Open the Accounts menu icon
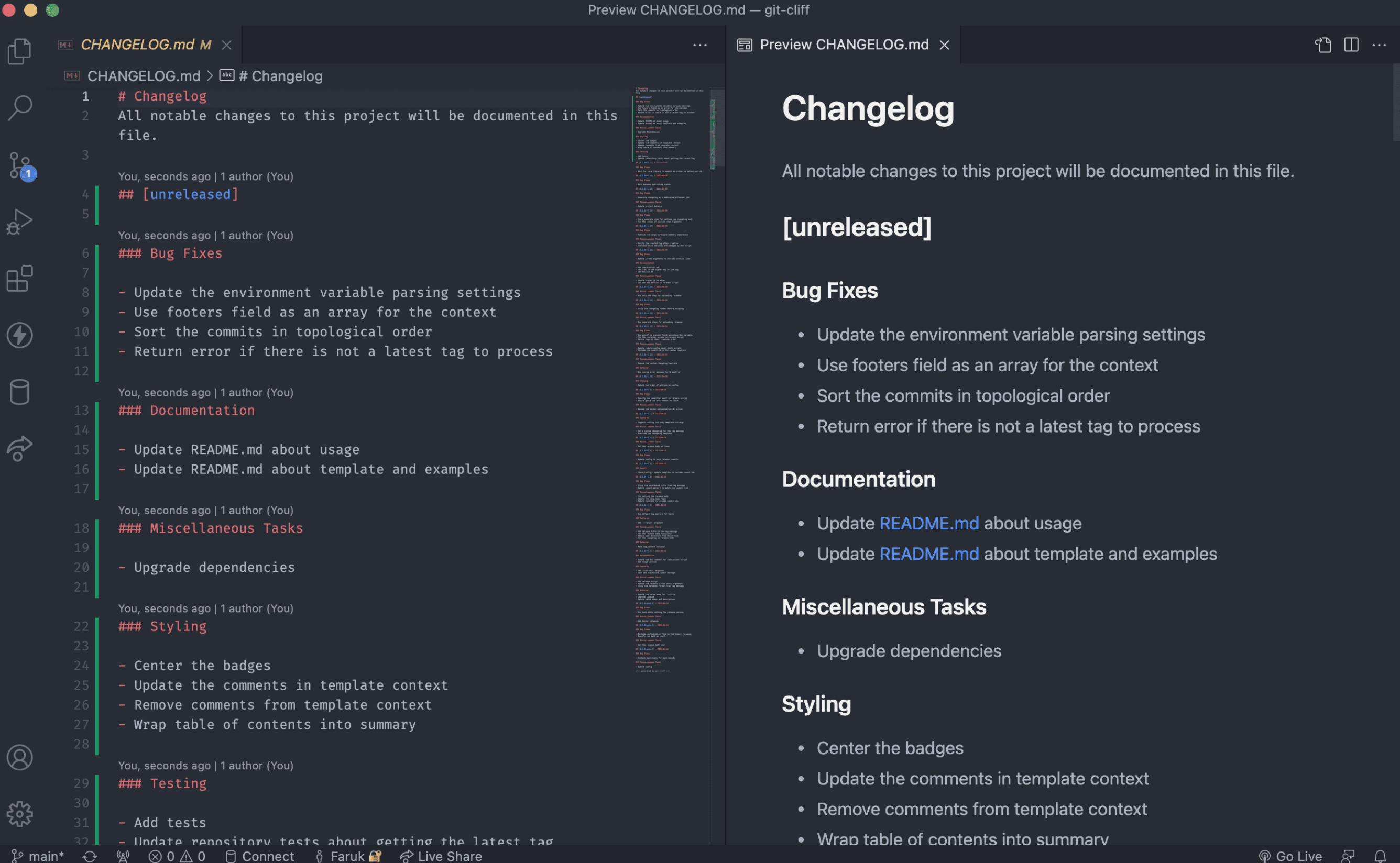The width and height of the screenshot is (1400, 863). coord(20,757)
